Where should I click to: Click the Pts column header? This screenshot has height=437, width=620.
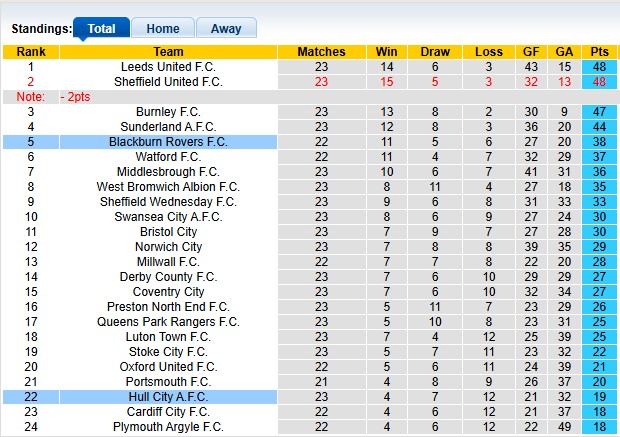(x=600, y=52)
